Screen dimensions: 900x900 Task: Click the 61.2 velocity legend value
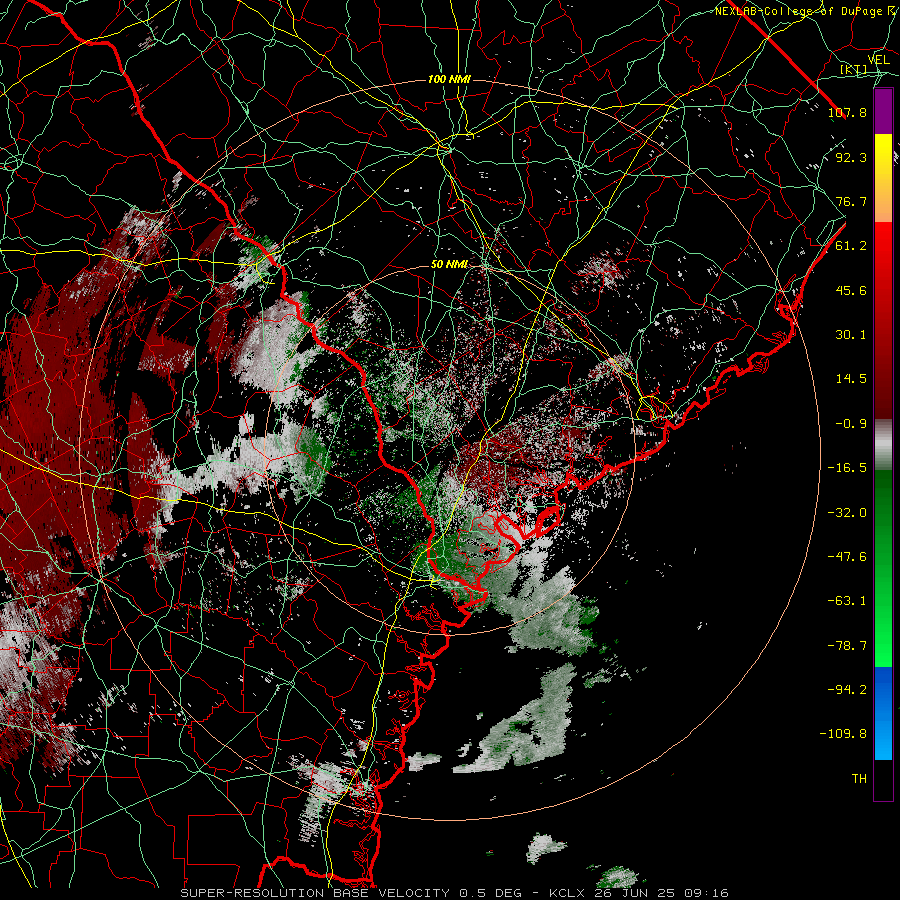[x=851, y=246]
